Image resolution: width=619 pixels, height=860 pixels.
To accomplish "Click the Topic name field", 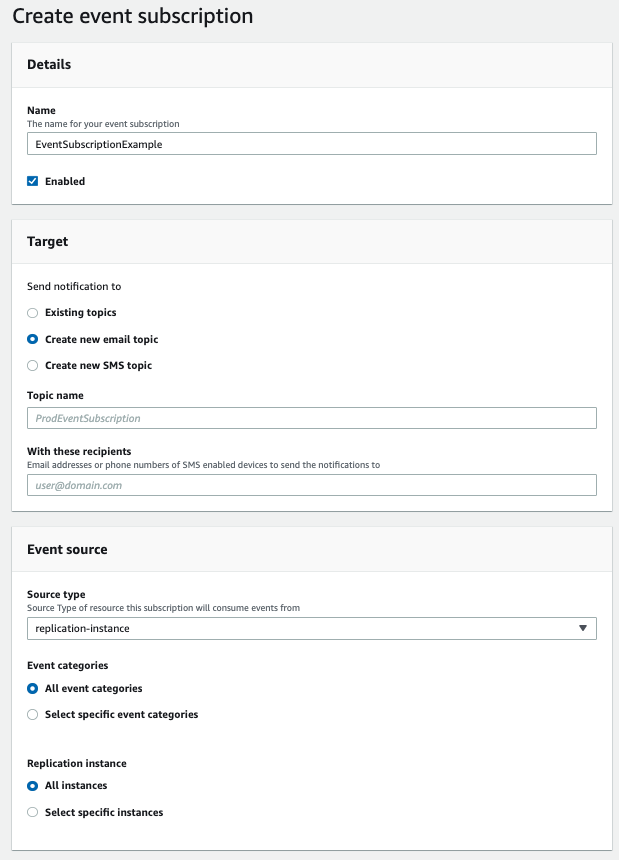I will point(310,418).
